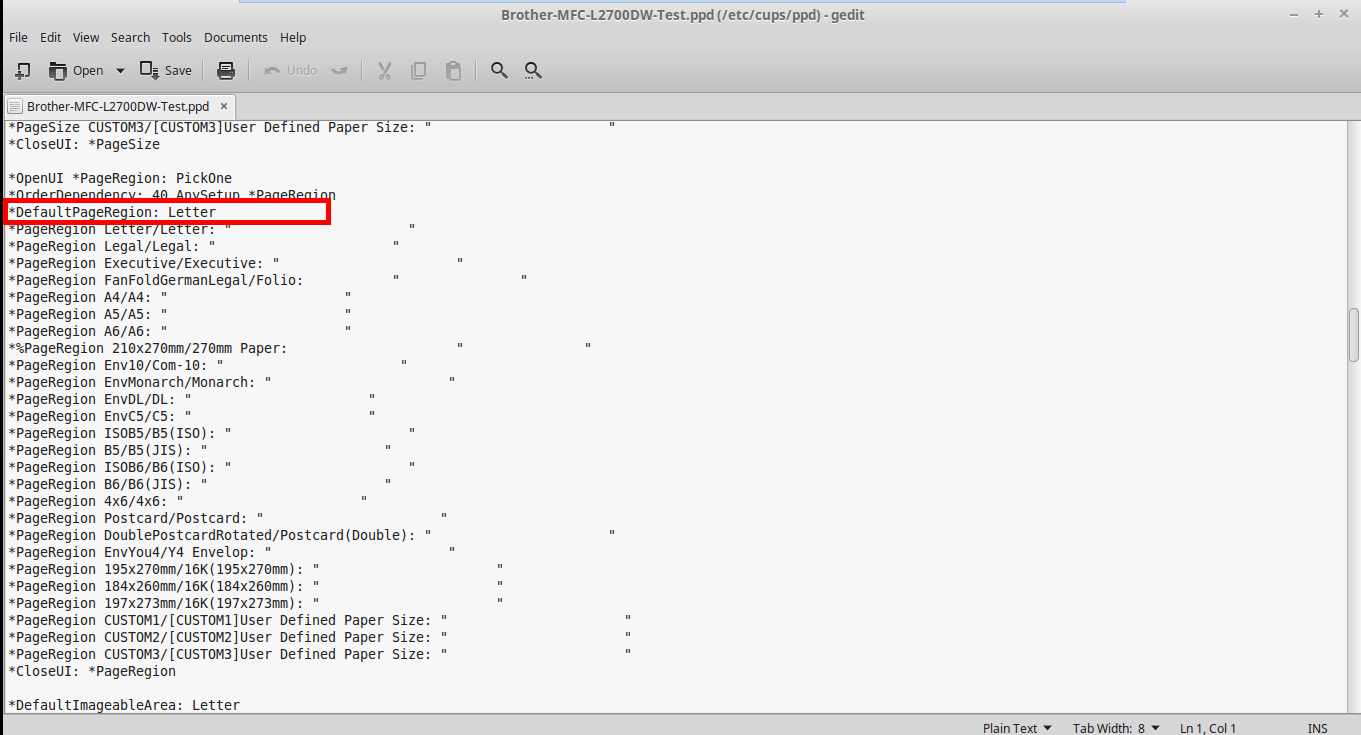
Task: Click the '197x273mm/16K(197x273mm)' line
Action: (x=256, y=603)
